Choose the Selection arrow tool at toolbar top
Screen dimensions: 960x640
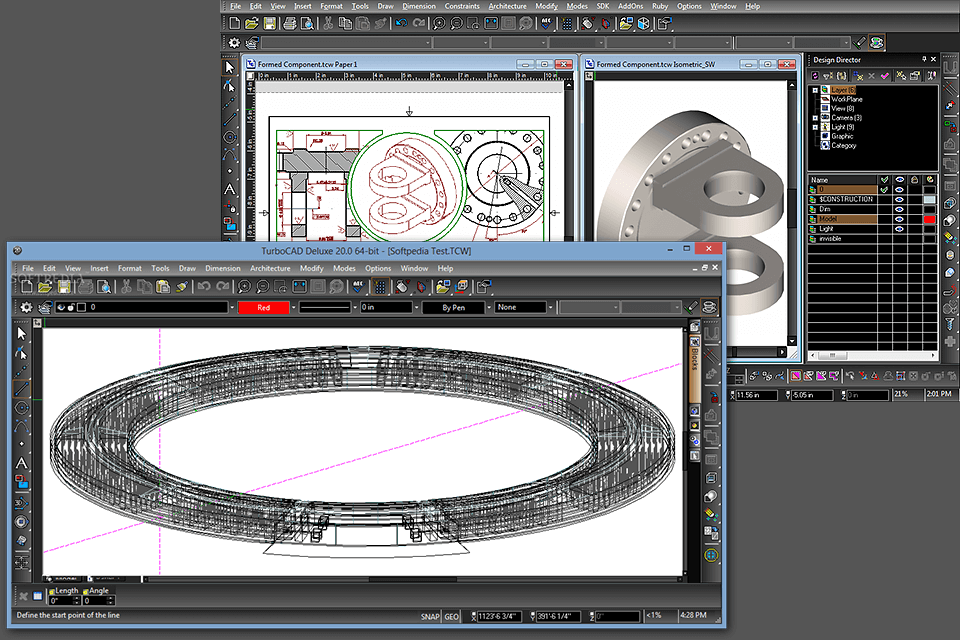pos(20,335)
